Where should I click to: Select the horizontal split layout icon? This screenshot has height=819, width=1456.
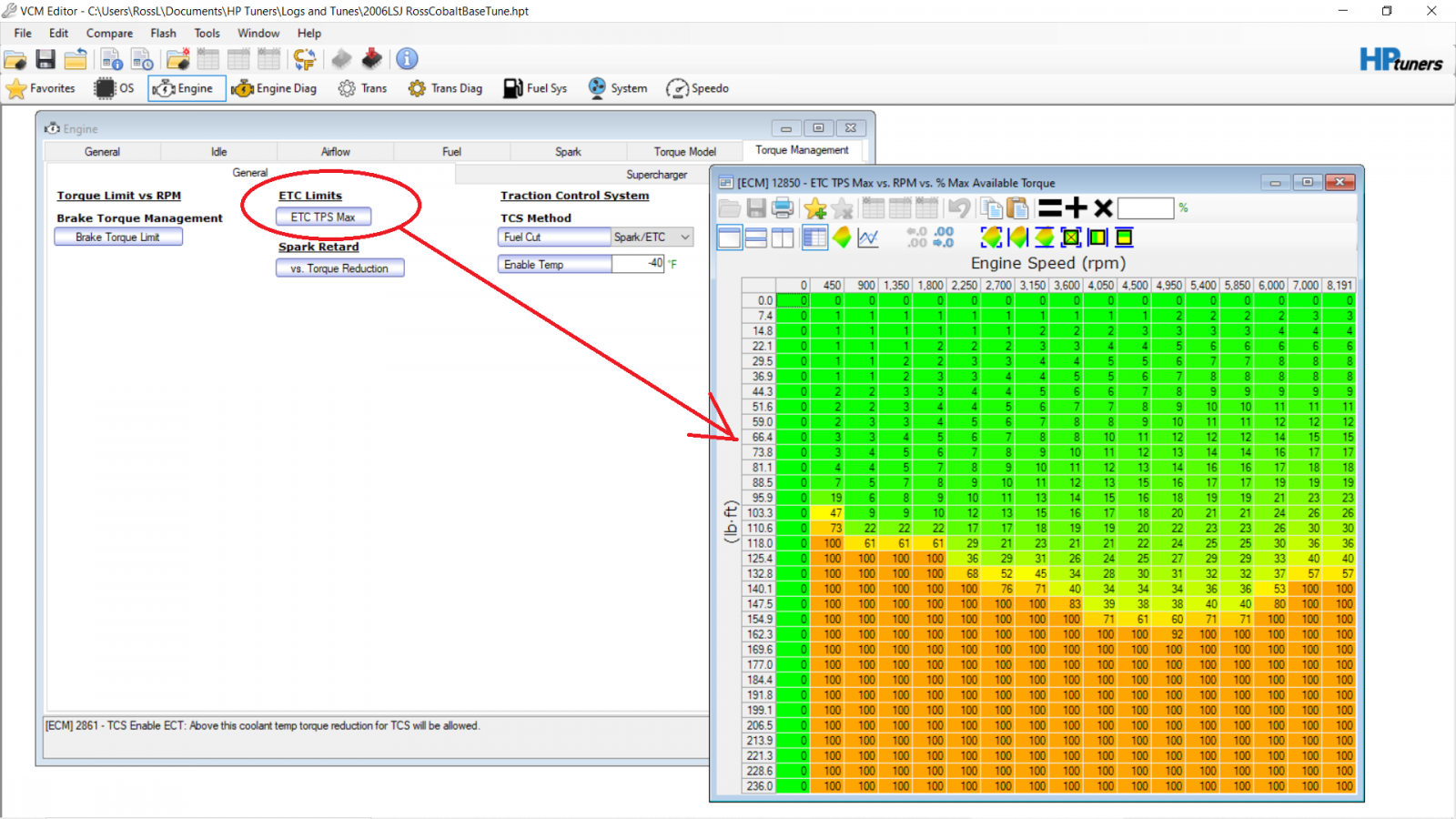(x=755, y=238)
